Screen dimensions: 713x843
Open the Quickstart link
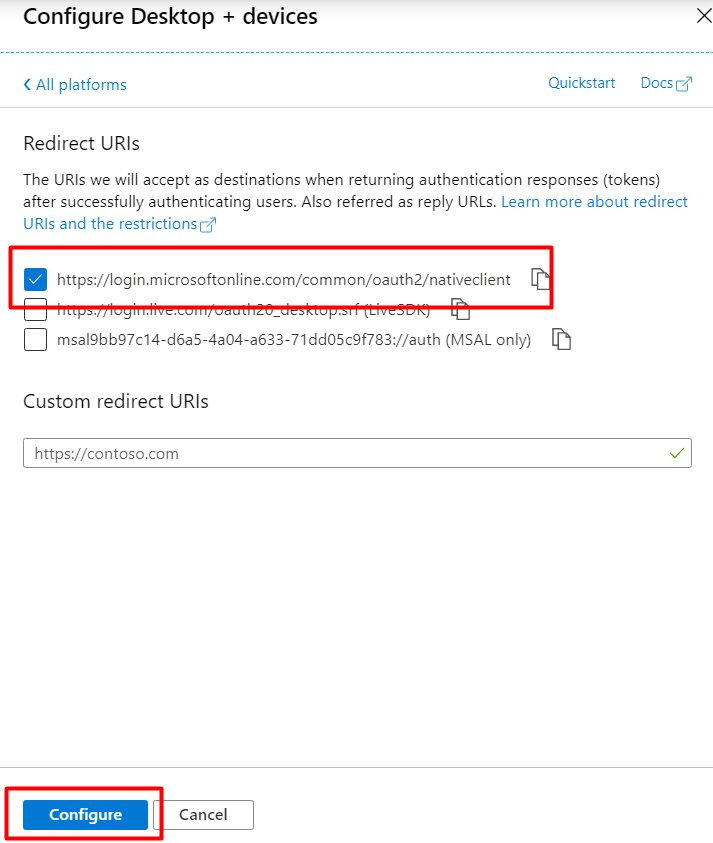[581, 83]
